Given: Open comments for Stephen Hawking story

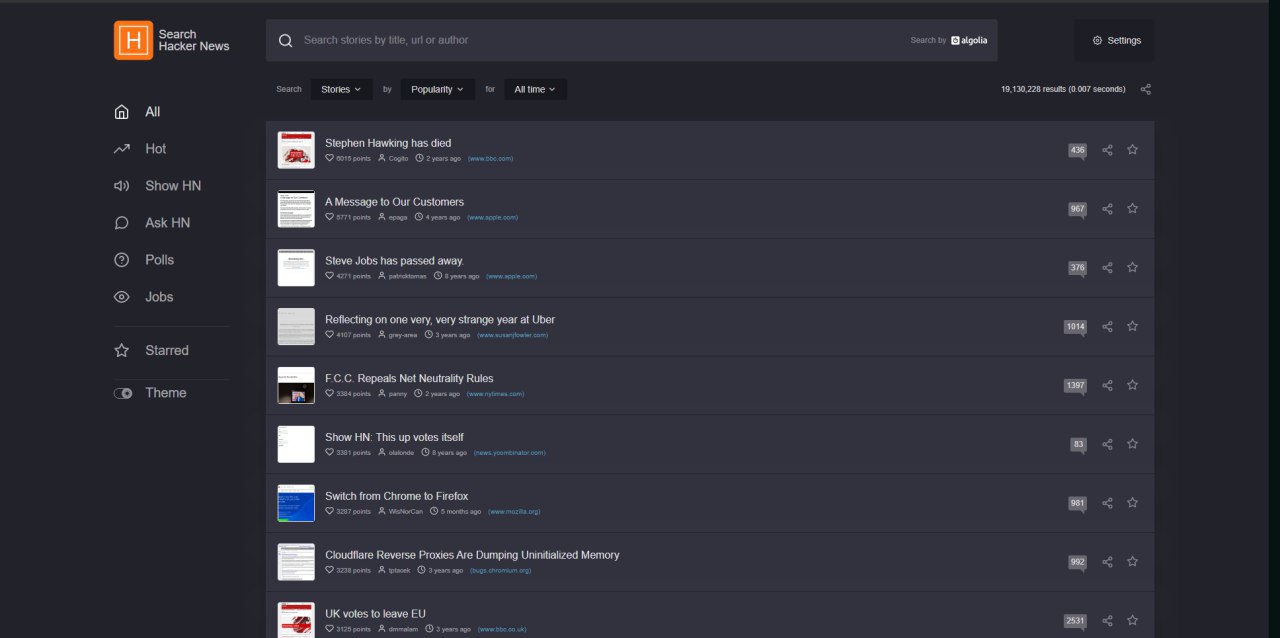Looking at the screenshot, I should (x=1077, y=151).
